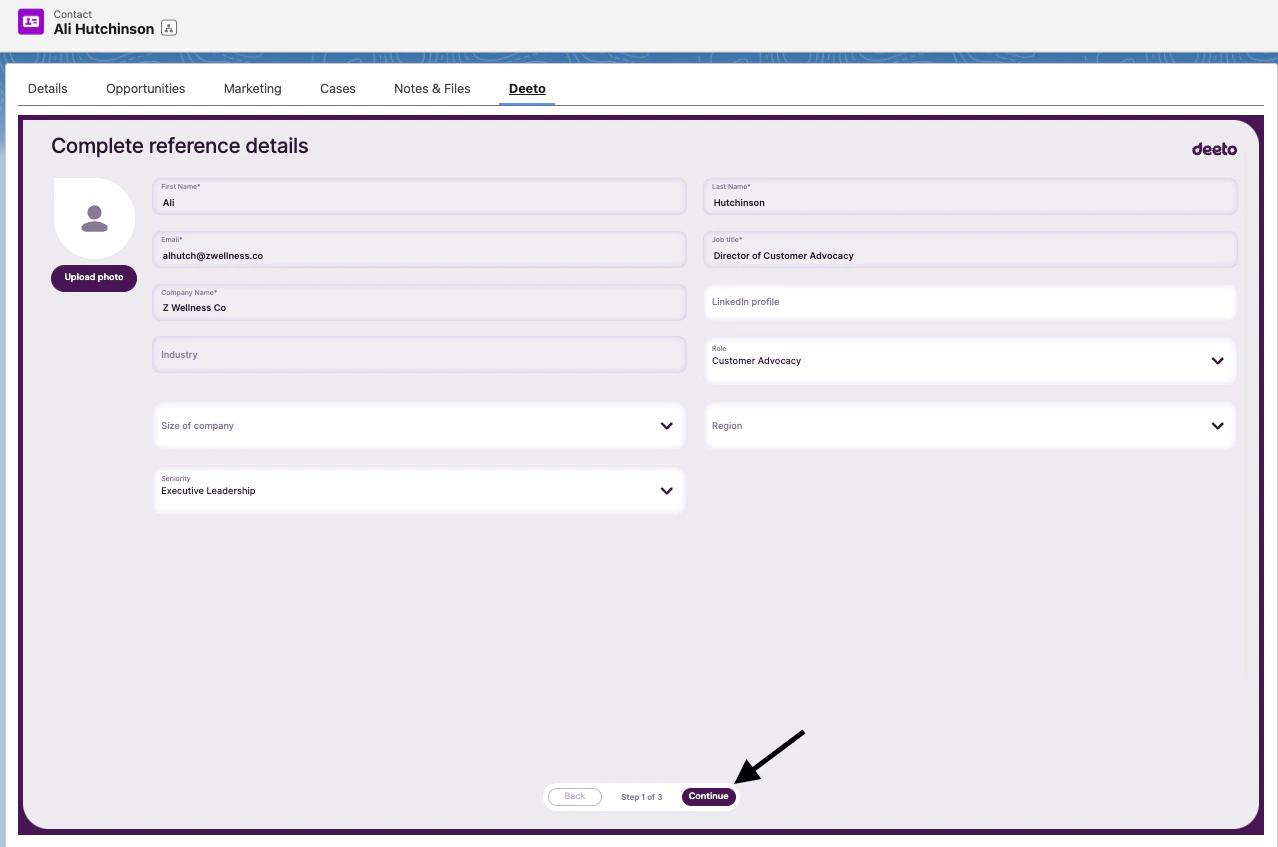Image resolution: width=1278 pixels, height=847 pixels.
Task: Open the Marketing tab
Action: [253, 88]
